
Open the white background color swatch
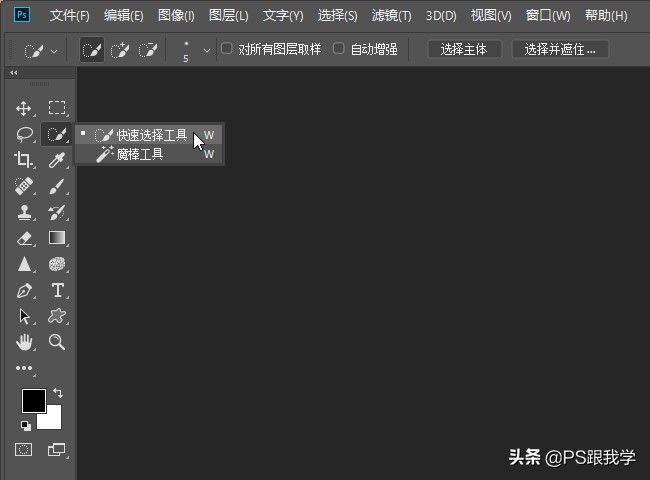[x=52, y=419]
